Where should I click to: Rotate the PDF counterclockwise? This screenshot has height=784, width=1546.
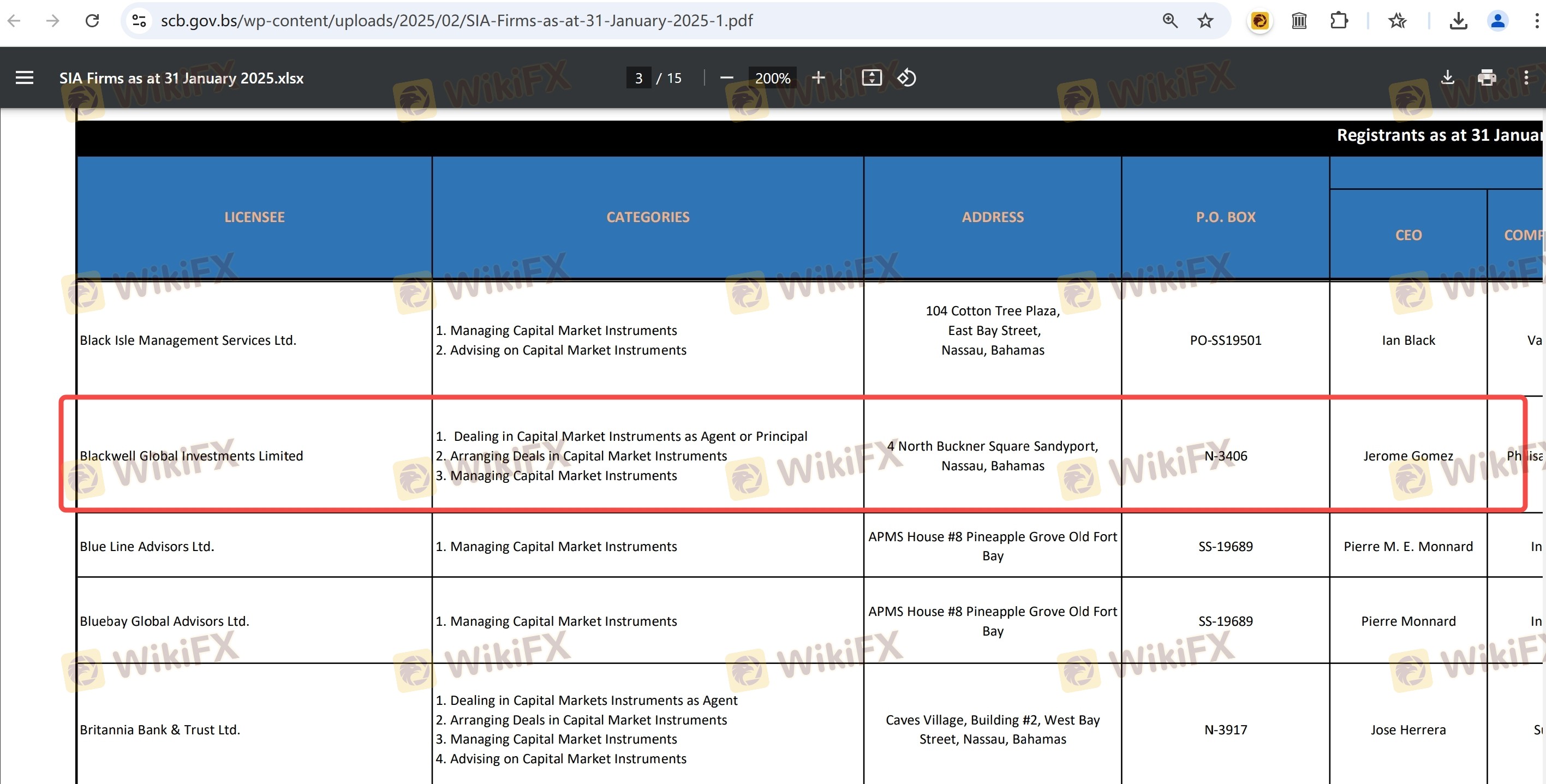906,77
